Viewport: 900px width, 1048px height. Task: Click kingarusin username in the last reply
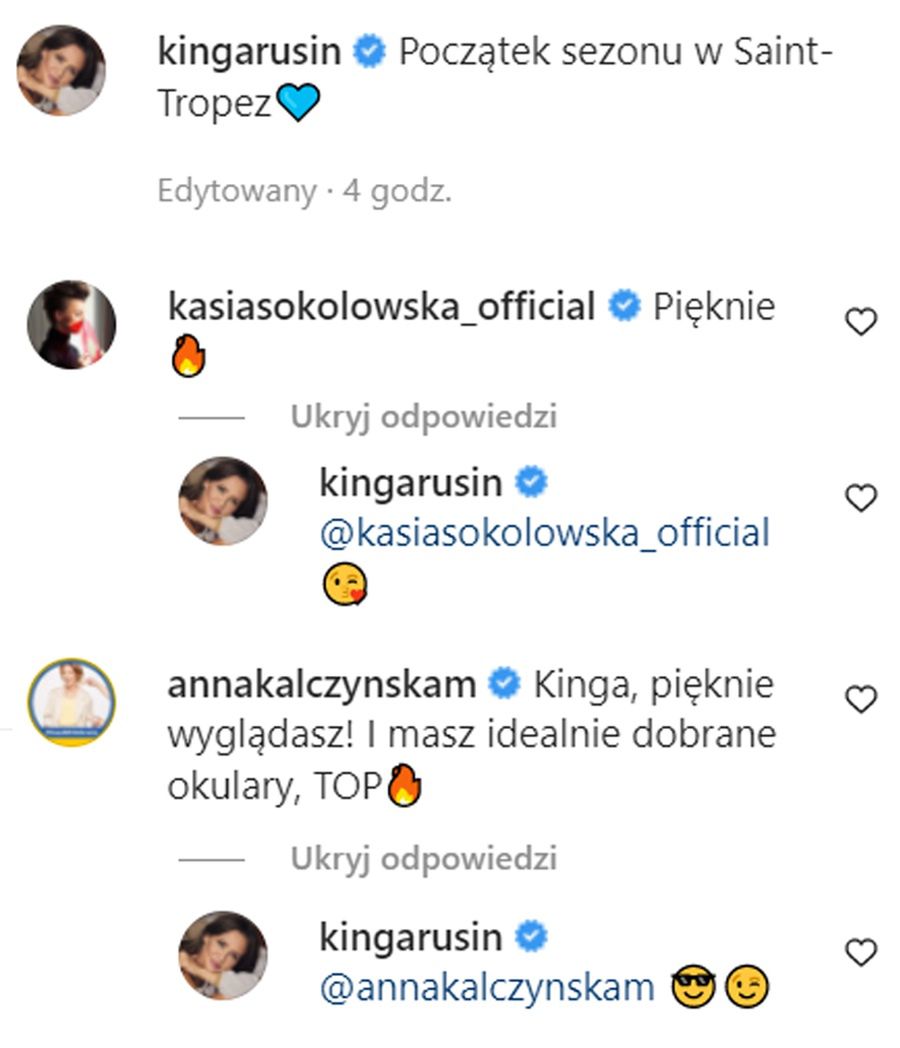[410, 938]
